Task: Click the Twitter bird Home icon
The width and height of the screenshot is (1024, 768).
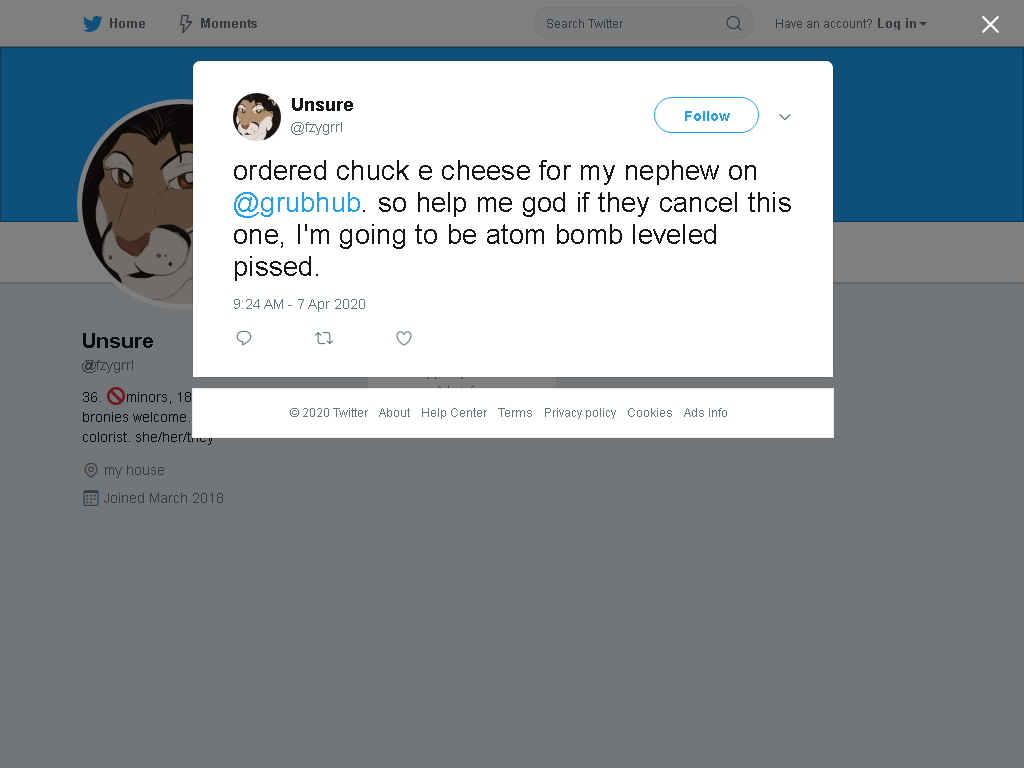Action: [92, 24]
